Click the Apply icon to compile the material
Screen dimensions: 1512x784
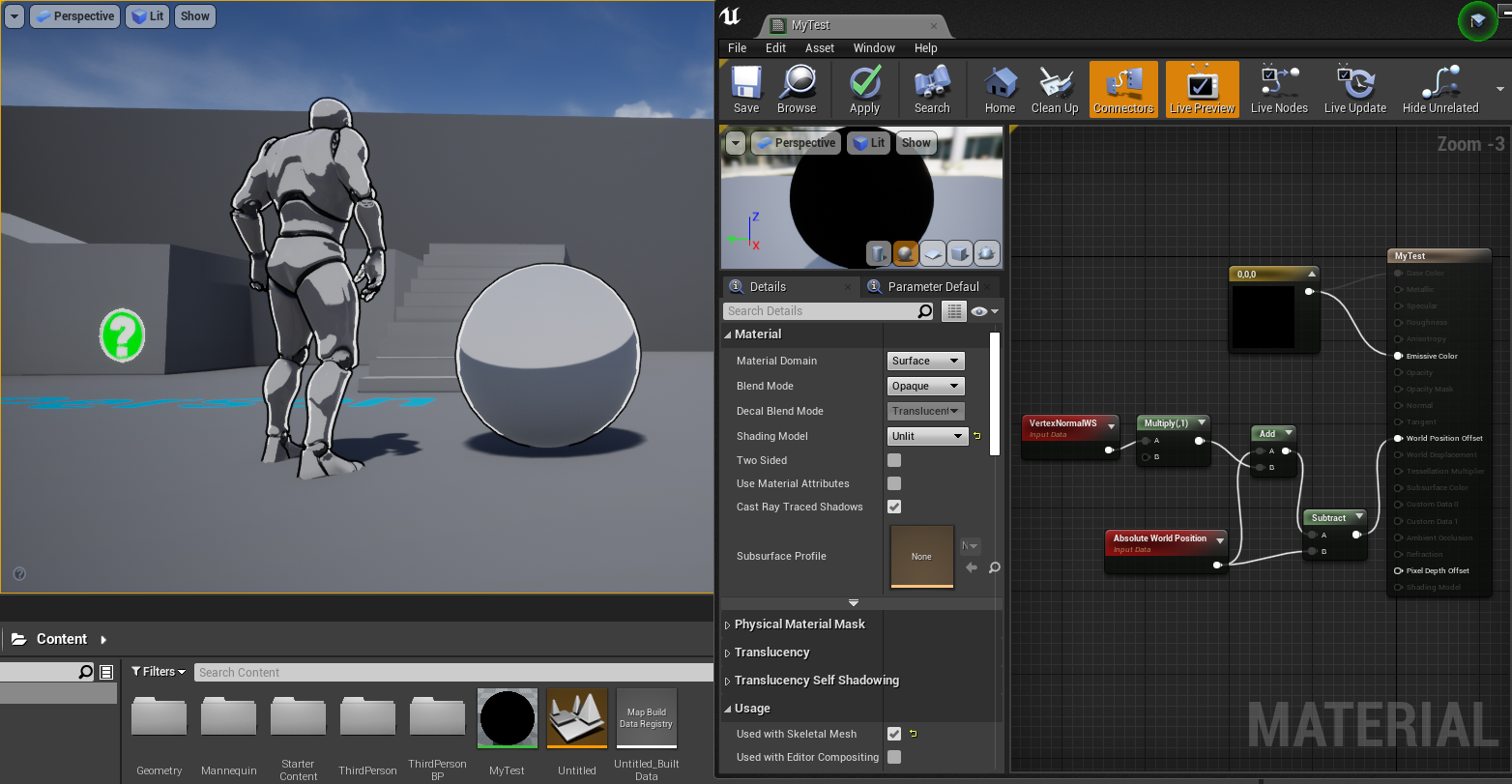[864, 89]
